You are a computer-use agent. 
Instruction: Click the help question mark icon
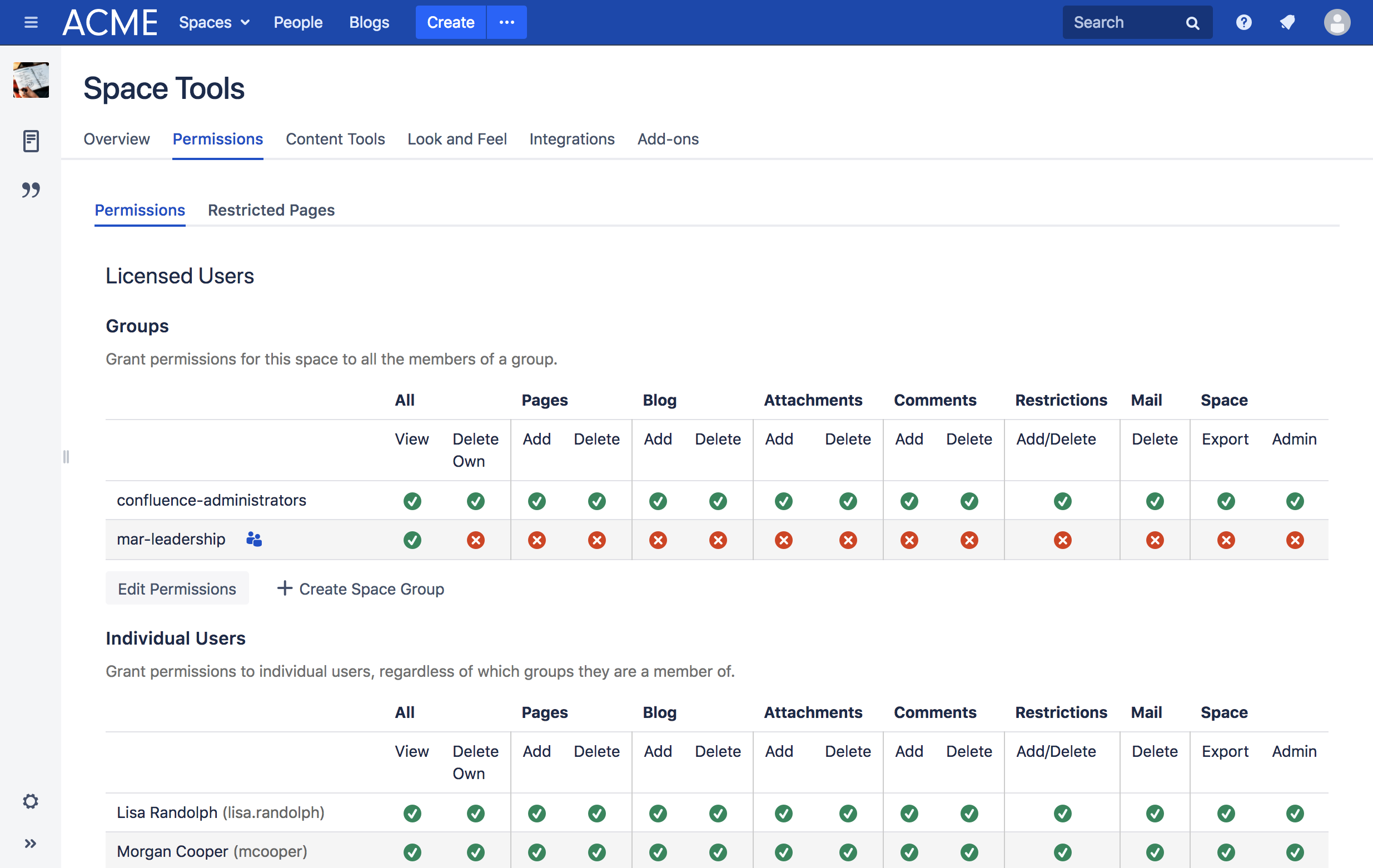pos(1243,22)
